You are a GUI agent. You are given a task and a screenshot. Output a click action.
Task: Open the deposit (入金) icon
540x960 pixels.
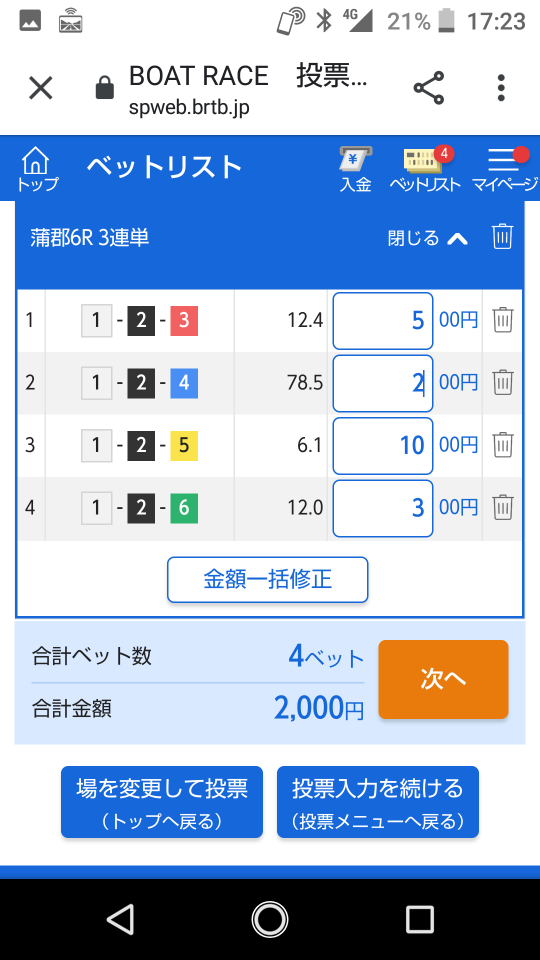pyautogui.click(x=356, y=170)
